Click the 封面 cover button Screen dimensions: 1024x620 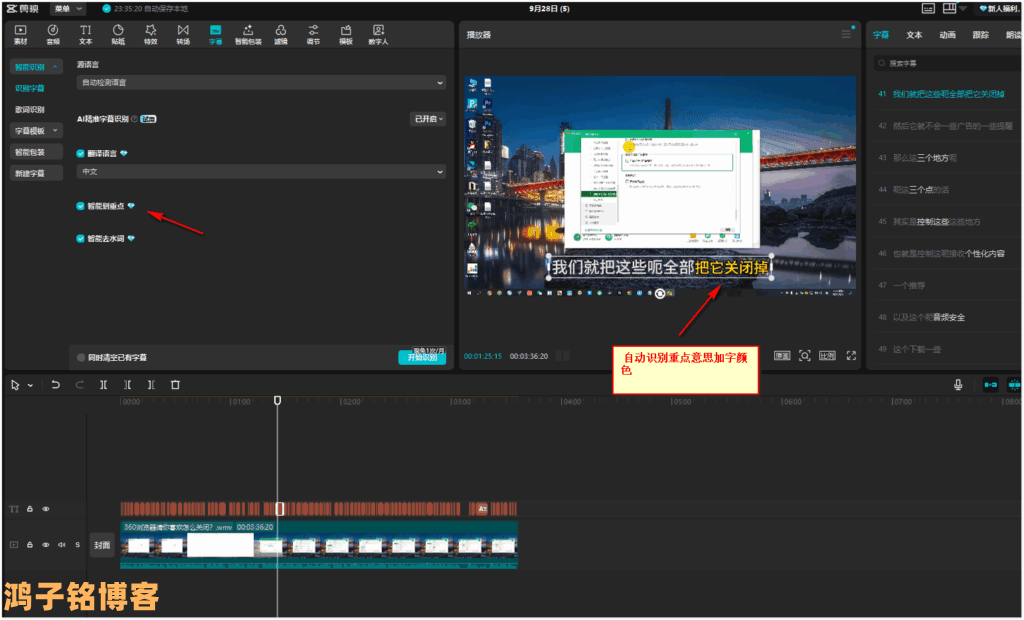pyautogui.click(x=101, y=545)
